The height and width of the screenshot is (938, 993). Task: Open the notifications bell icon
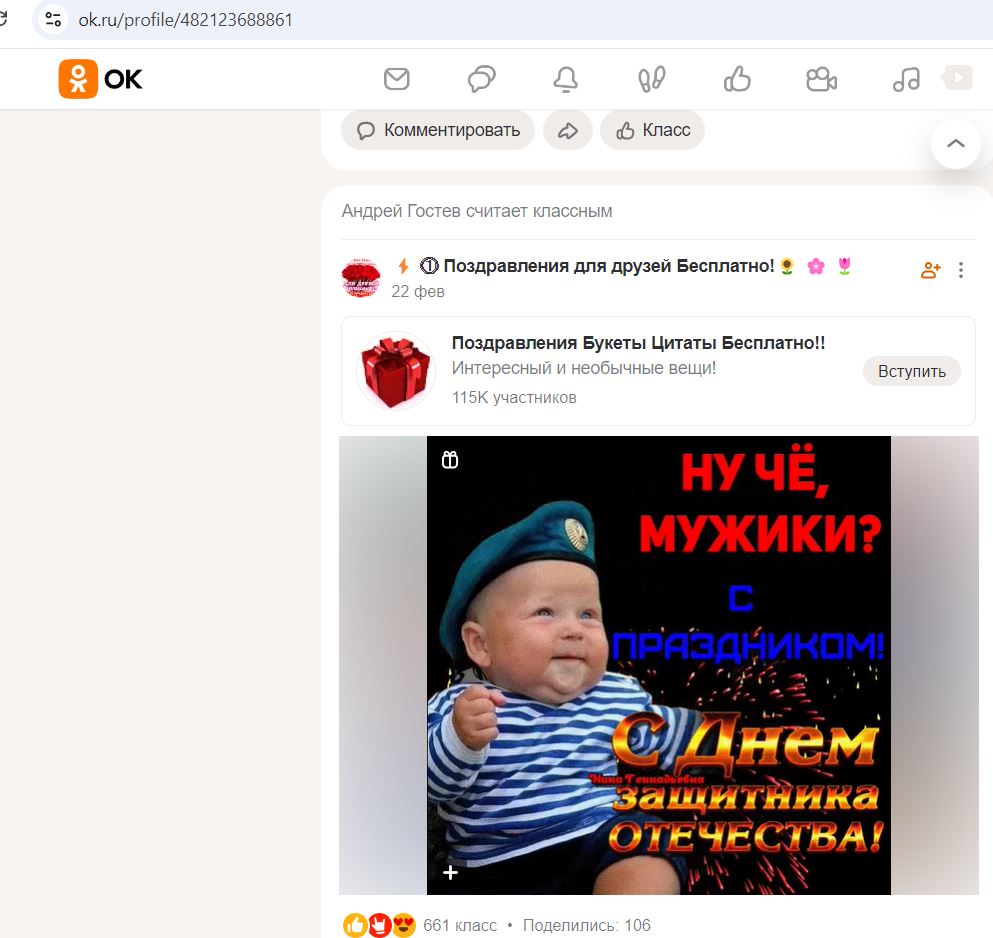point(566,79)
